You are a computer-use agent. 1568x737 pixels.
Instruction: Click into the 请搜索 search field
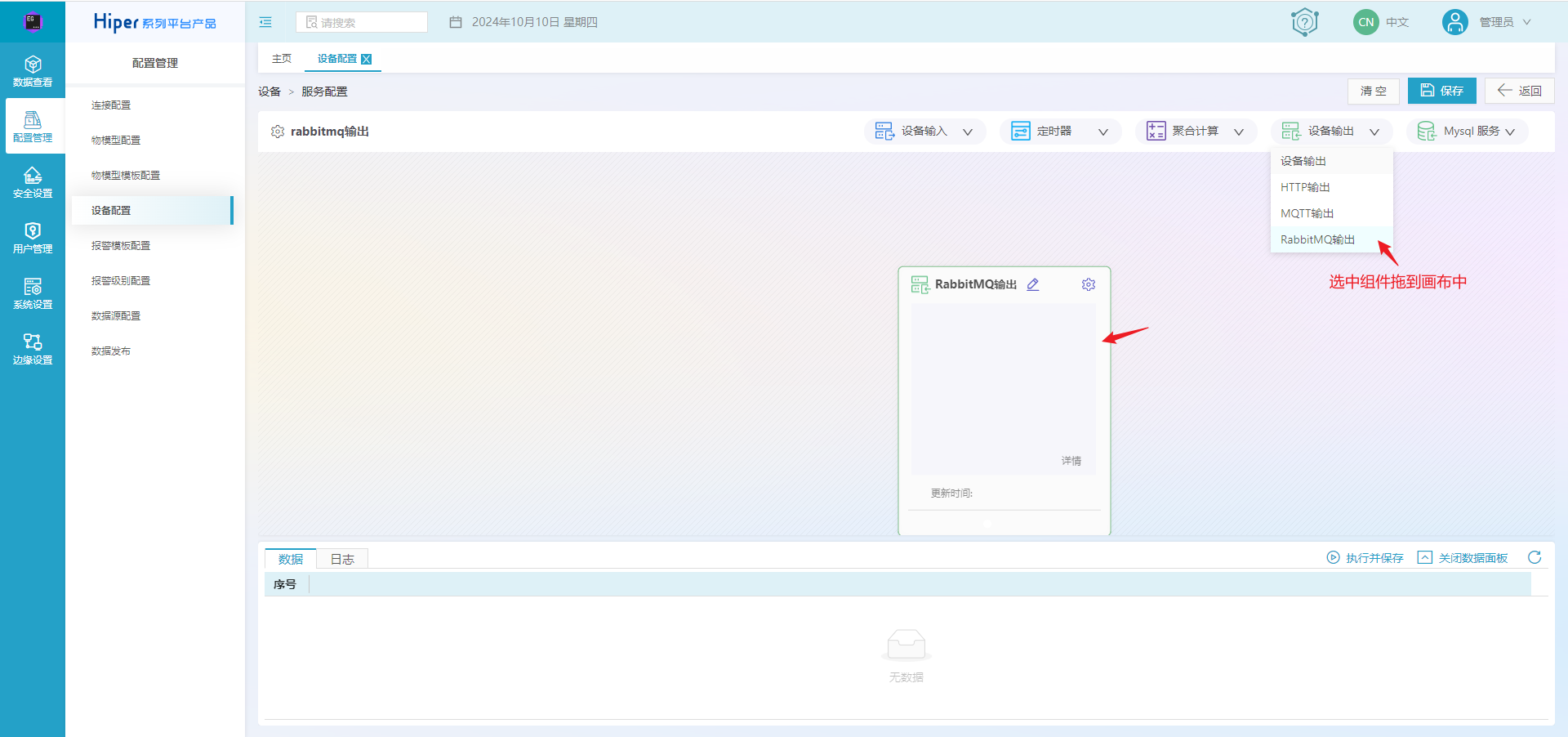[362, 22]
